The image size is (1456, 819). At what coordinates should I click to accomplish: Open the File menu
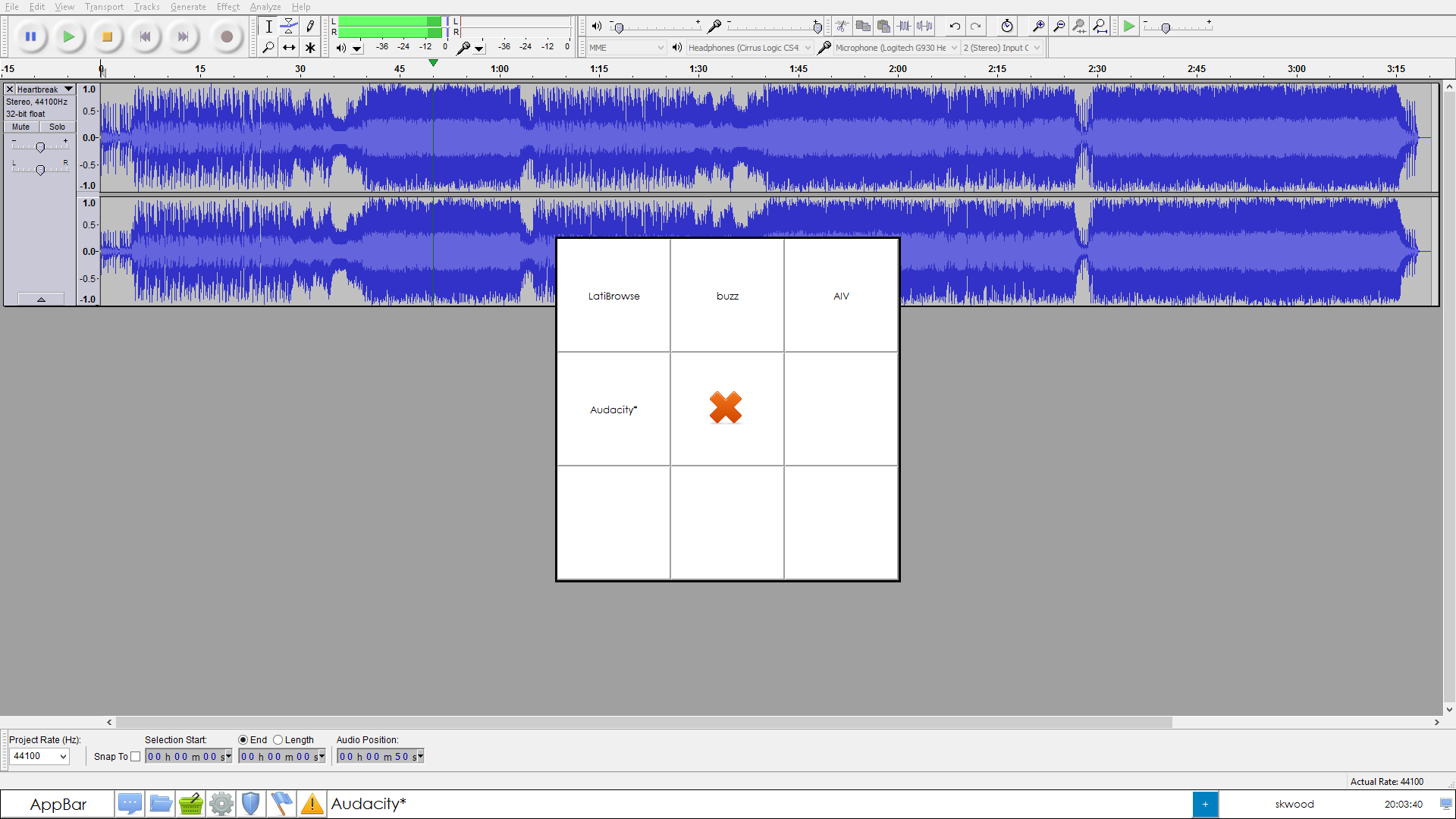click(x=12, y=7)
